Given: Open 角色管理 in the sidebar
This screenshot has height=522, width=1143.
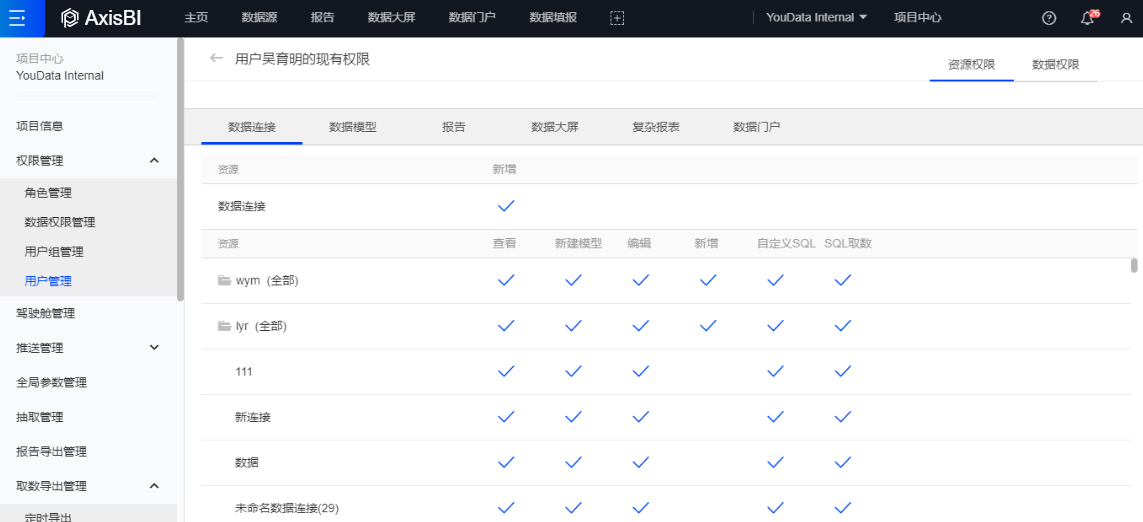Looking at the screenshot, I should 48,193.
